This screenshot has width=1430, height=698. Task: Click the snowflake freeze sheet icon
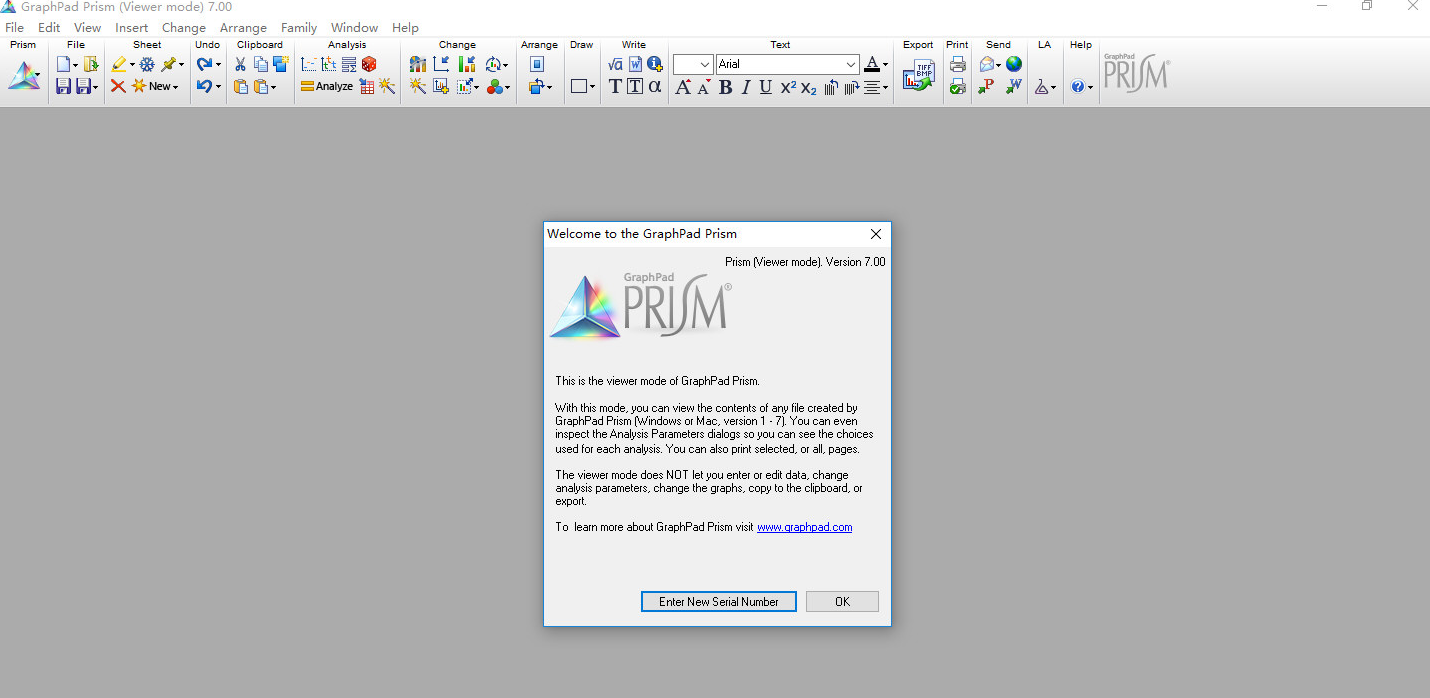tap(147, 64)
